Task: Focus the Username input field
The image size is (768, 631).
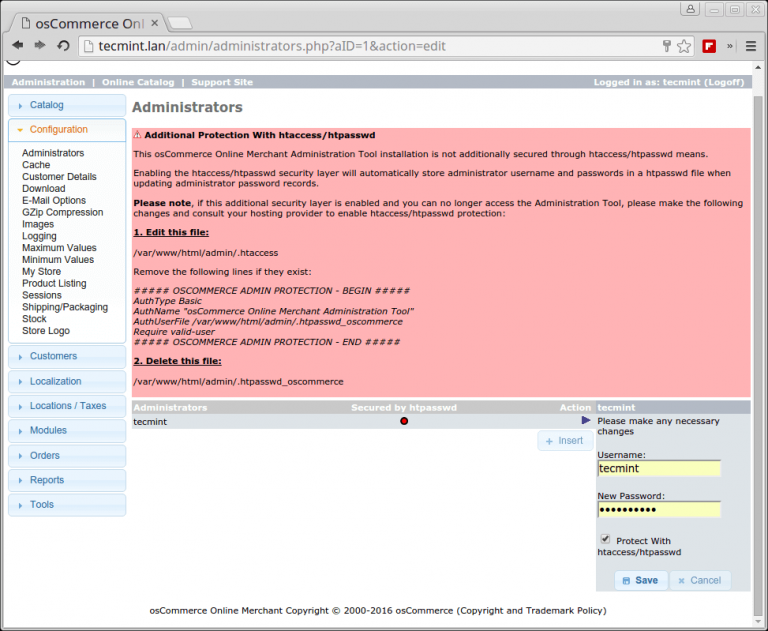Action: 658,468
